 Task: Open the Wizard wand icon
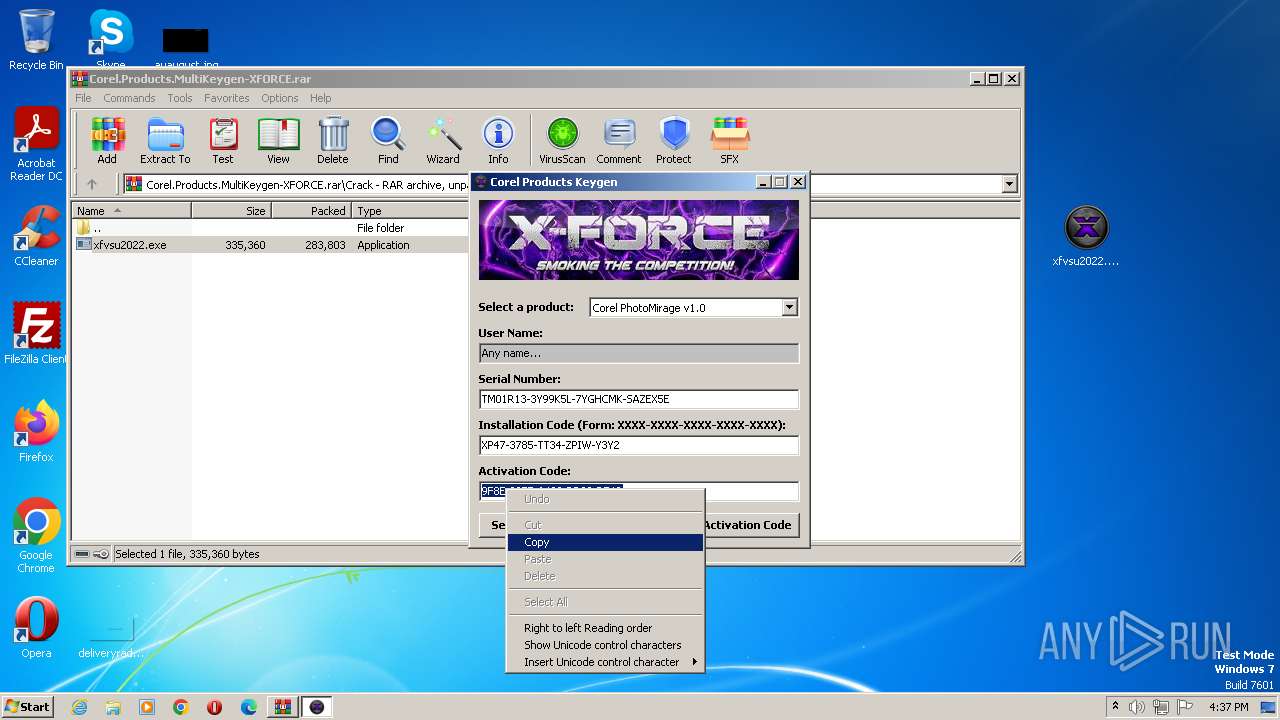coord(443,140)
